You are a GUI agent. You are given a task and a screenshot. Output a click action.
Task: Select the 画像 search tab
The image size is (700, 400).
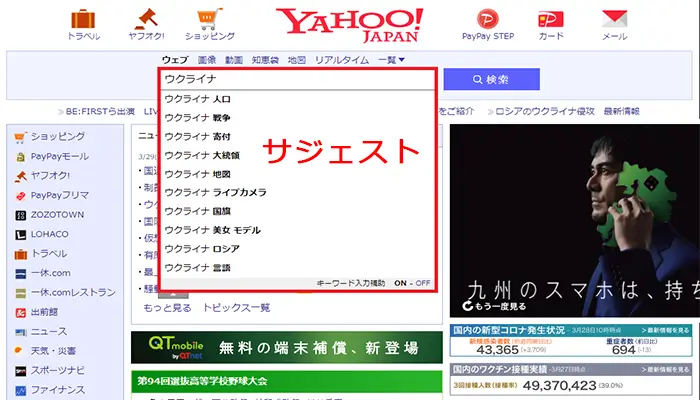coord(207,60)
